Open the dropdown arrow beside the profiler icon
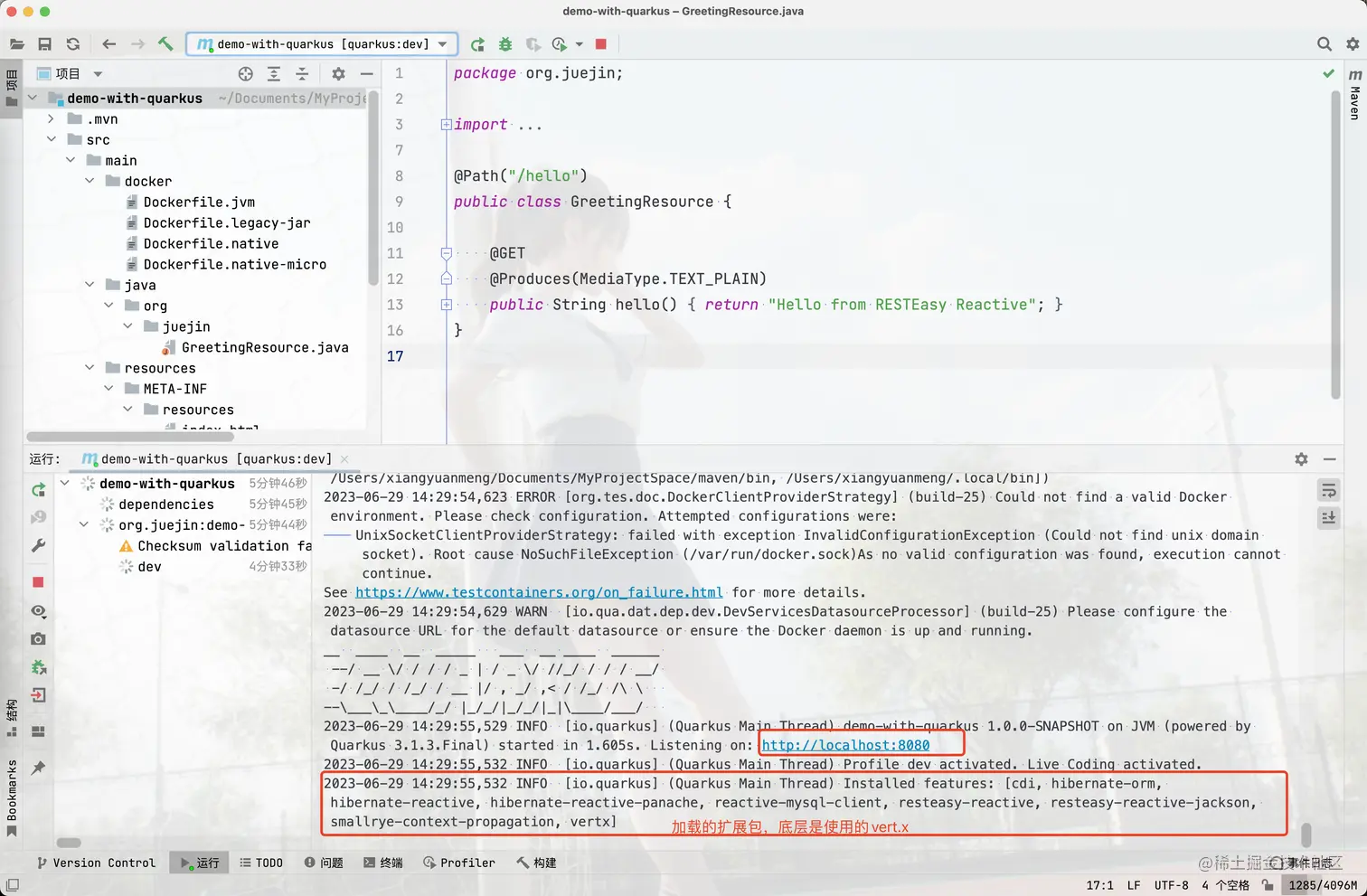The image size is (1367, 896). point(580,43)
